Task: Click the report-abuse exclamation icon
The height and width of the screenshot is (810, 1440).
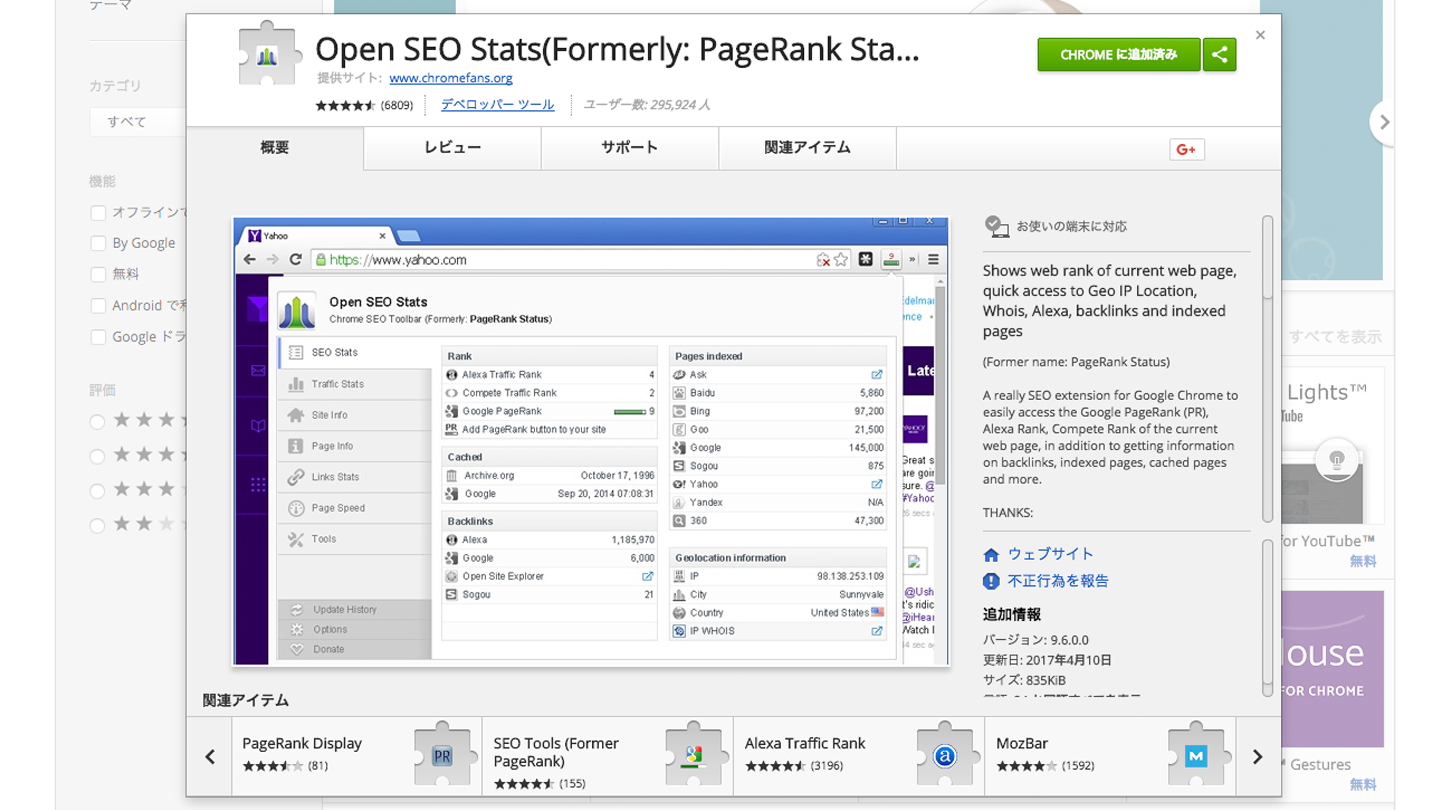Action: [x=991, y=581]
